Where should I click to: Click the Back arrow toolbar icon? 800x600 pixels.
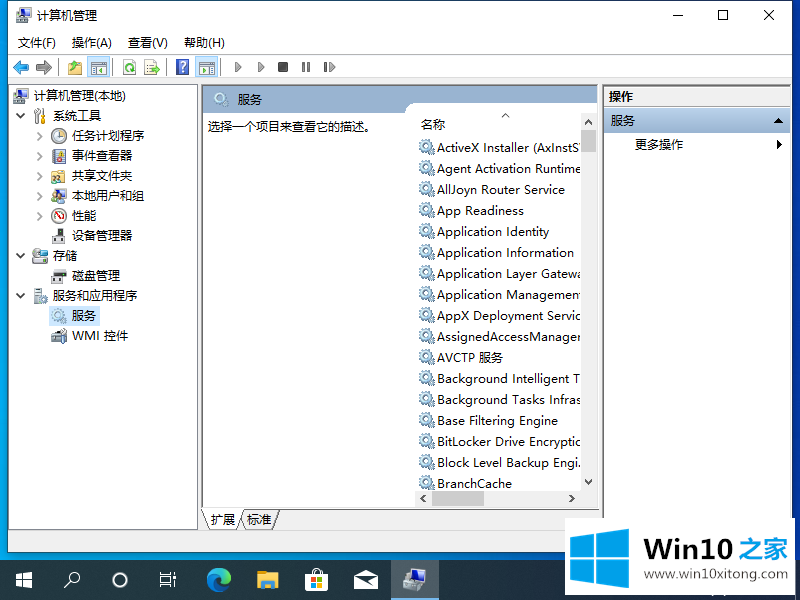[x=21, y=67]
